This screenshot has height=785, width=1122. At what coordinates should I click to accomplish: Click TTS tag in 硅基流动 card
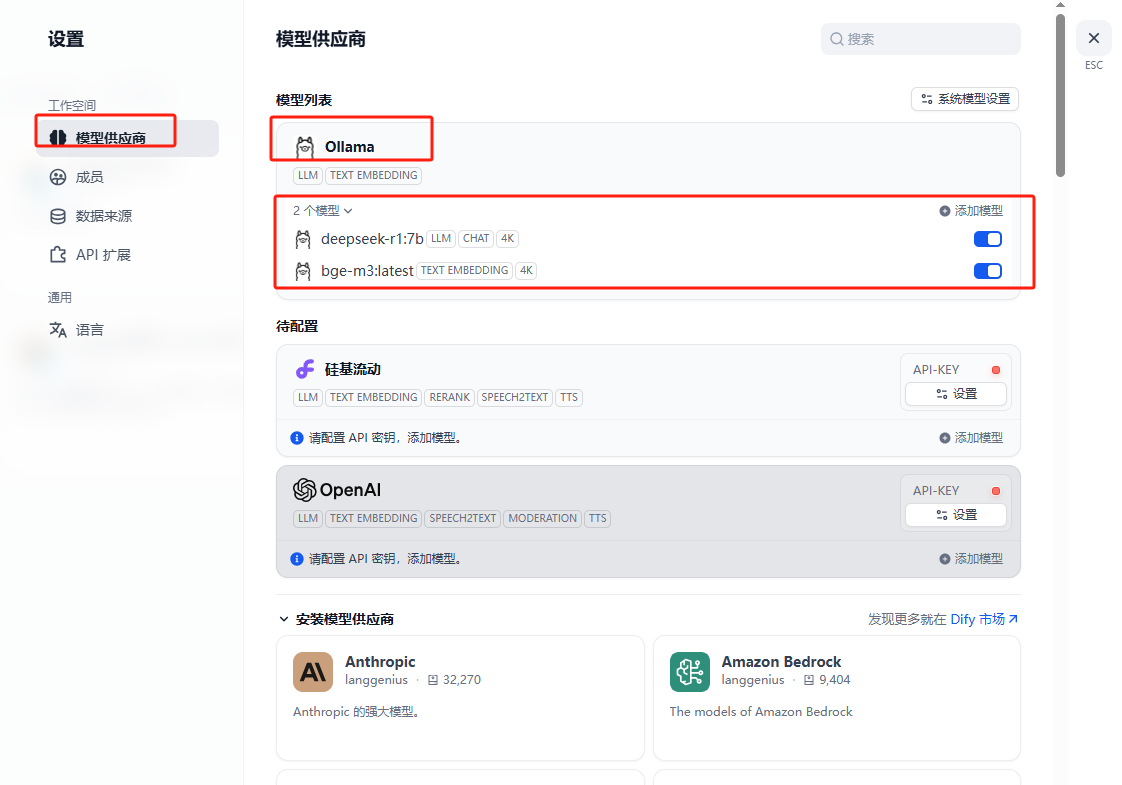pyautogui.click(x=569, y=397)
